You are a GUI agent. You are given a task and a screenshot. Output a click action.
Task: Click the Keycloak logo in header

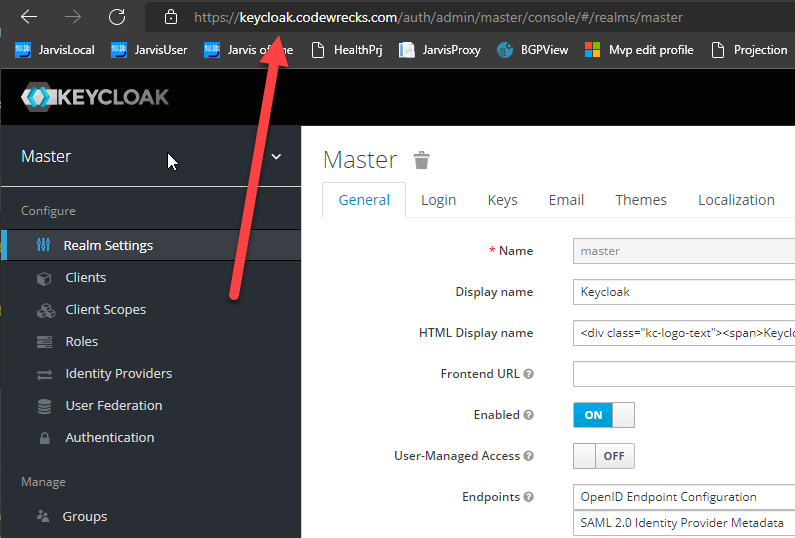pyautogui.click(x=95, y=97)
